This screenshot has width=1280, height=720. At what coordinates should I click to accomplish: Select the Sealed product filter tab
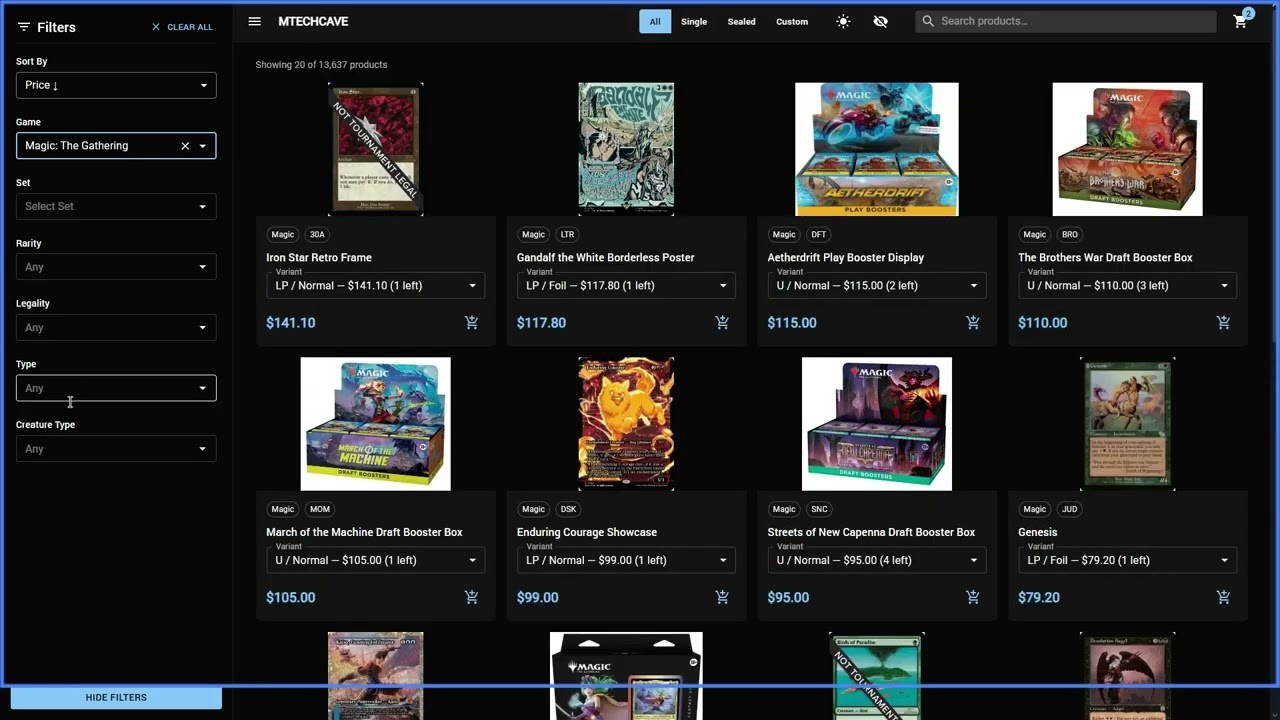tap(741, 21)
